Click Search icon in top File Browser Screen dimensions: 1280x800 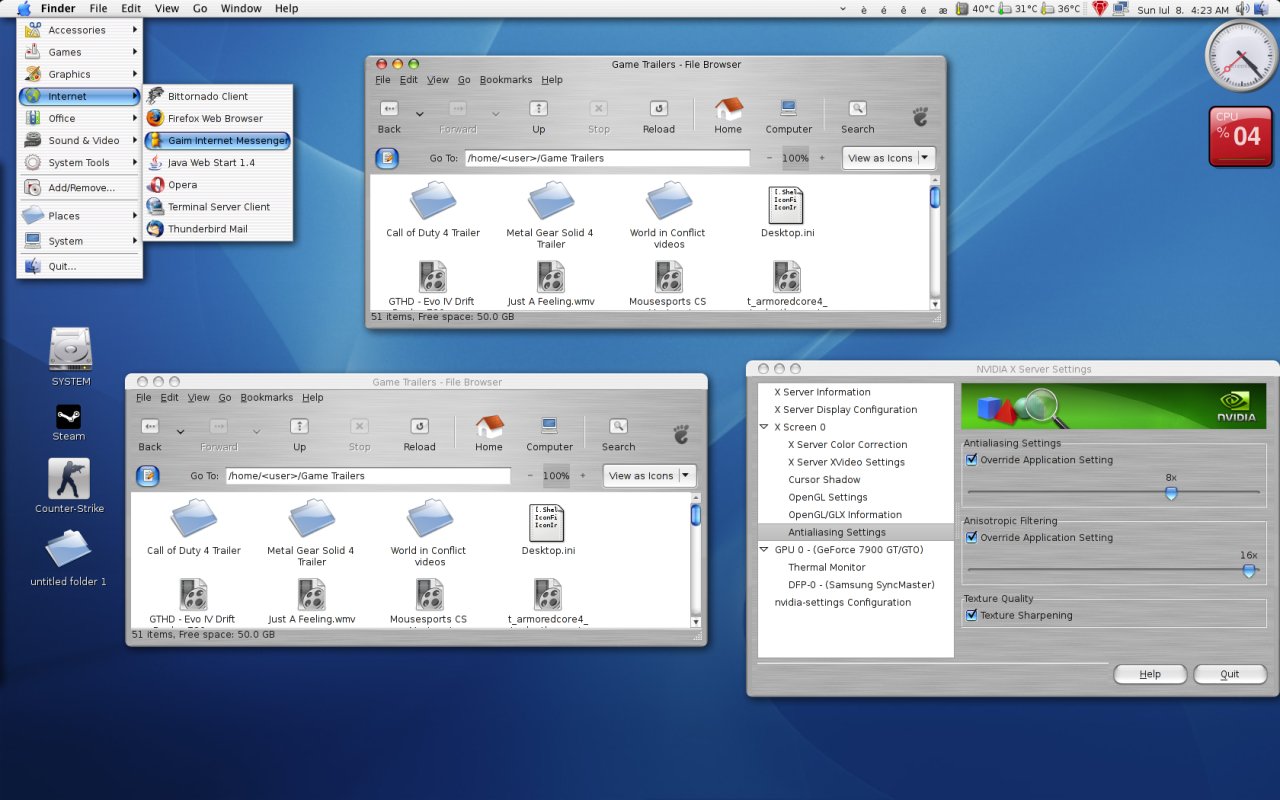tap(857, 116)
